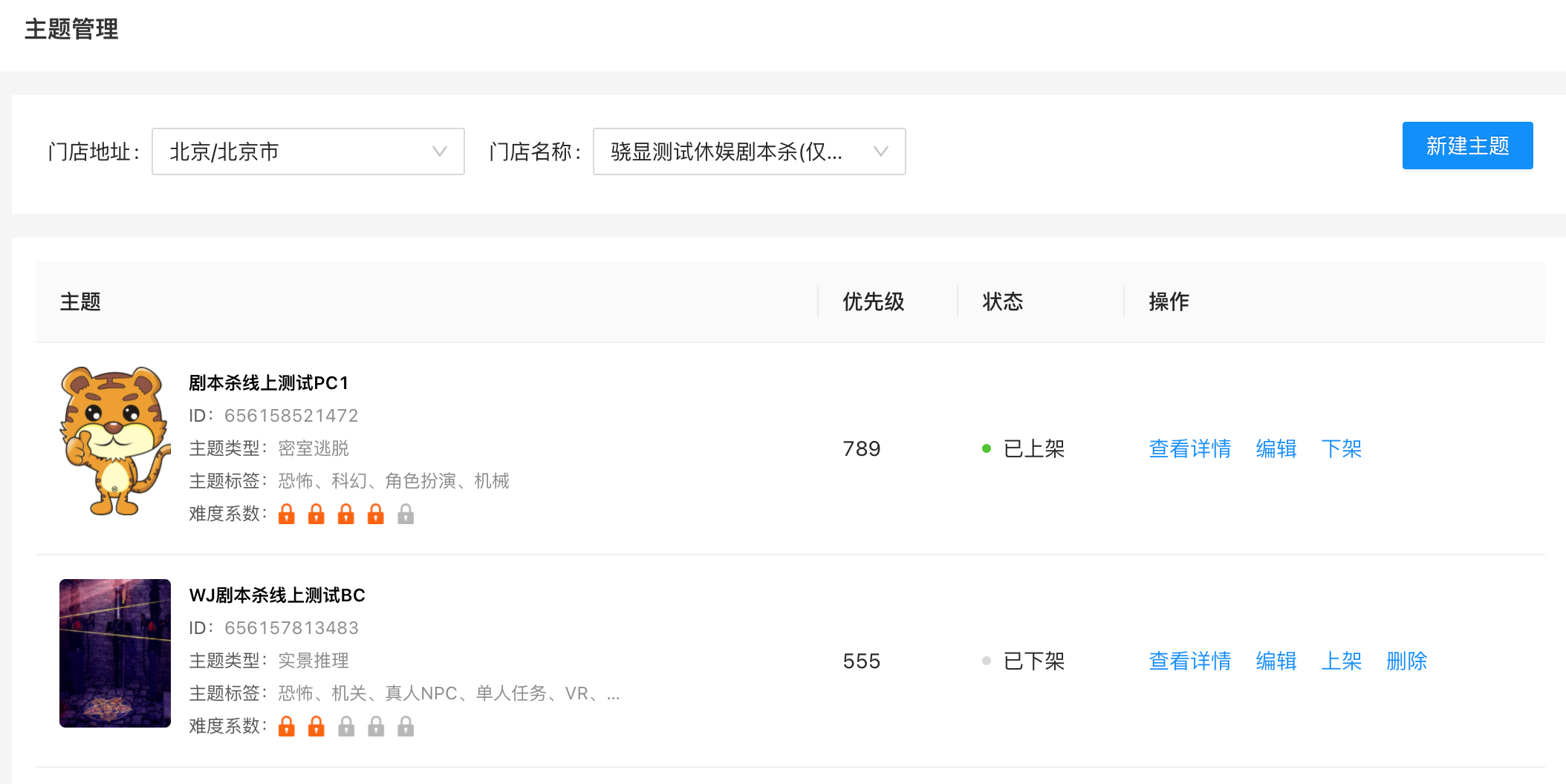Click 删除 for WJ剧本杀线上测试BC
Screen dimensions: 1566x784
(x=1407, y=661)
